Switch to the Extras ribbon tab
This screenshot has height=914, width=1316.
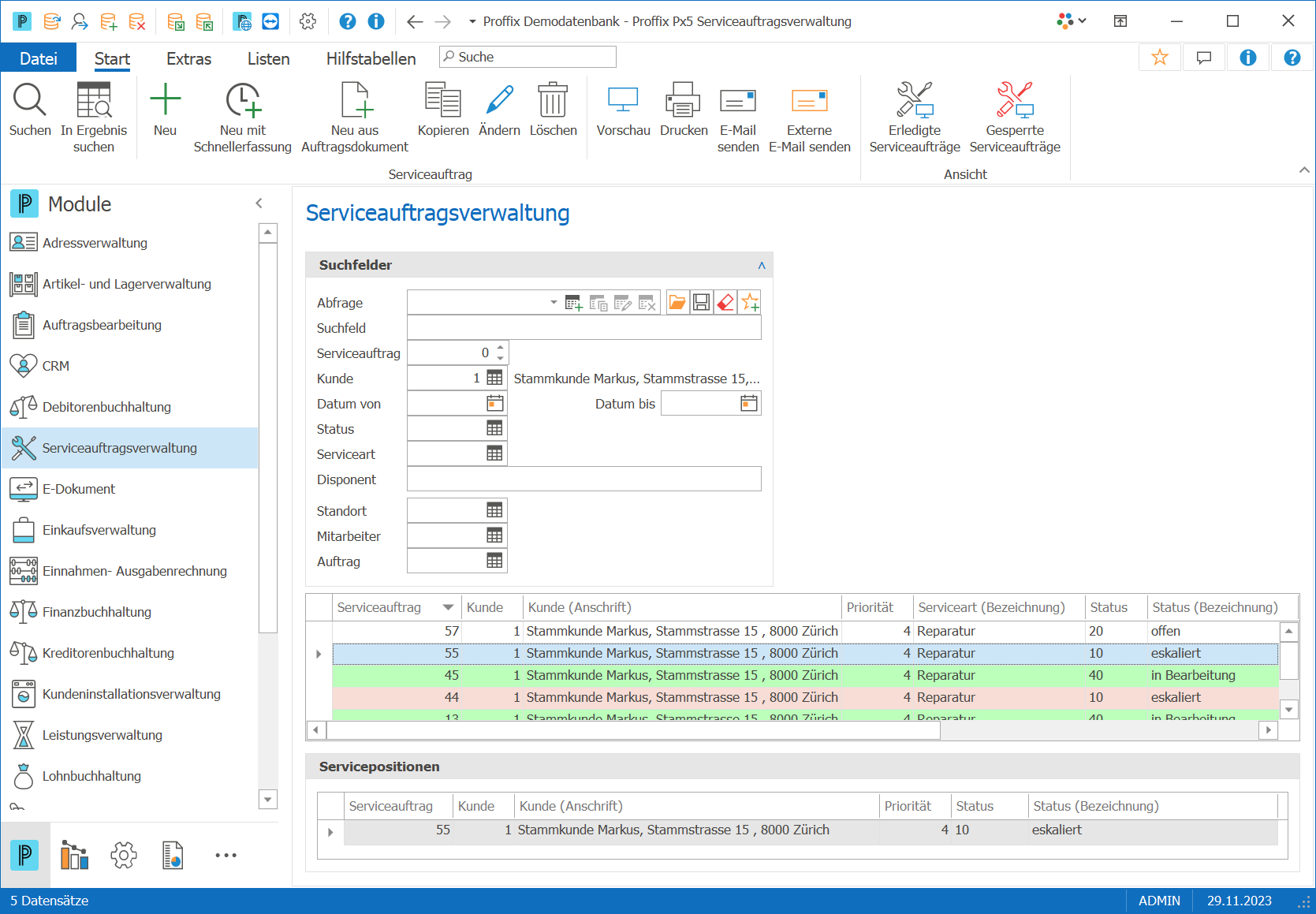pos(188,58)
